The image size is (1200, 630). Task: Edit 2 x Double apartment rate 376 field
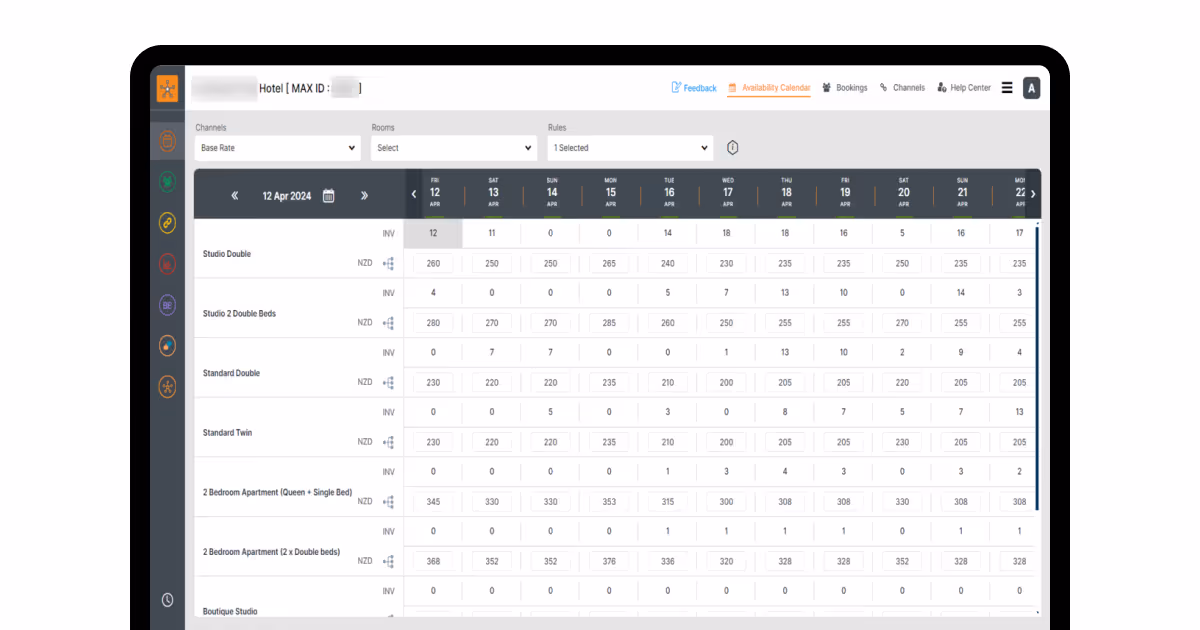[609, 561]
